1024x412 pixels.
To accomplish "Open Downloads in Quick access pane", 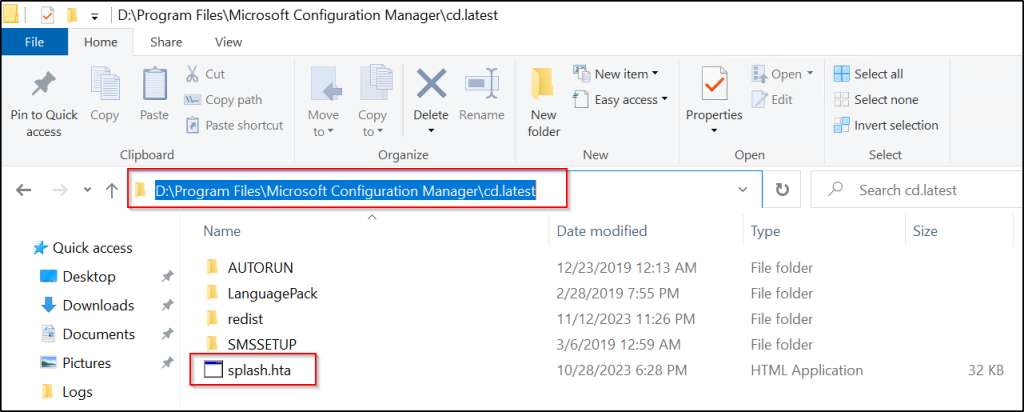I will [x=98, y=305].
